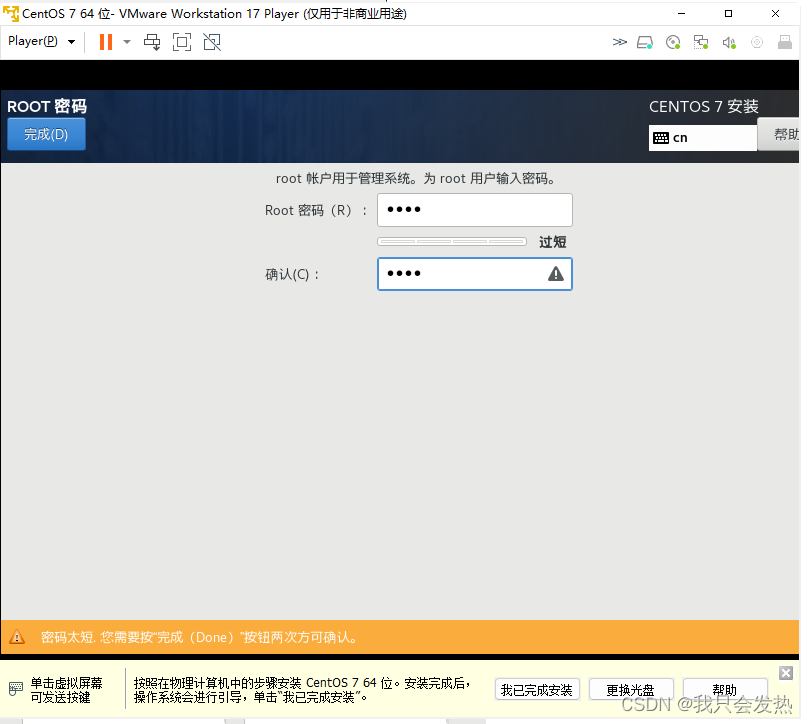Focus the Root 密码 input field

coord(475,210)
